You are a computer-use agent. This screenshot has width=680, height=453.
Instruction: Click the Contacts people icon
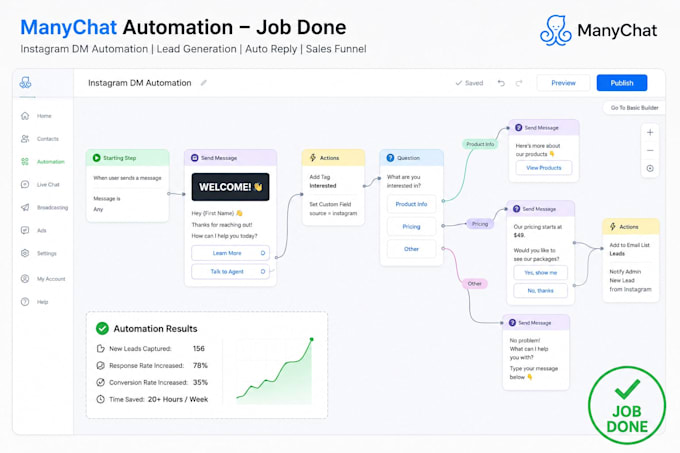point(25,139)
